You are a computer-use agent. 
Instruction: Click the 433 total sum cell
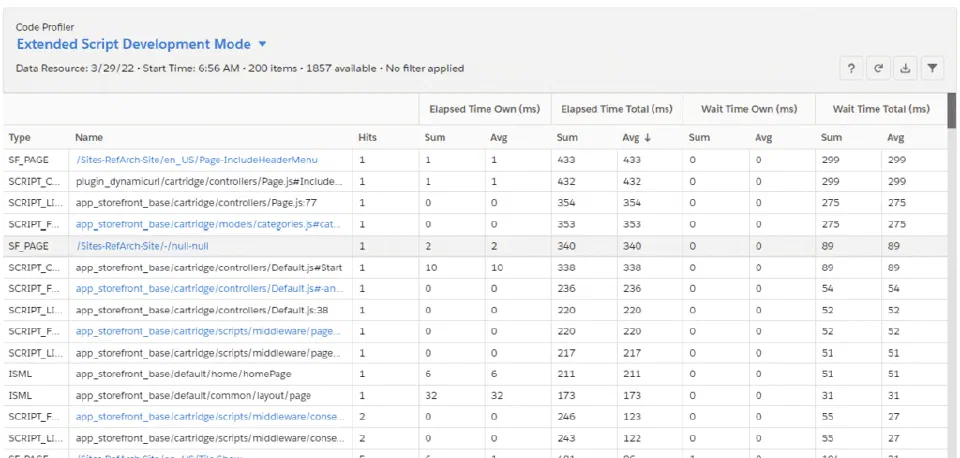(x=566, y=160)
